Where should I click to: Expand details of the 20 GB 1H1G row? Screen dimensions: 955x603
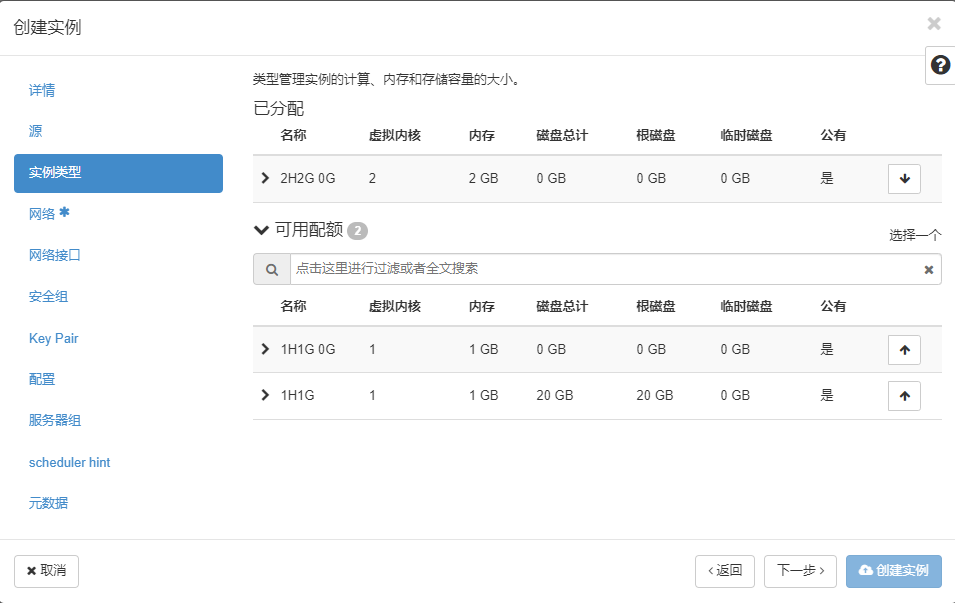[x=265, y=395]
